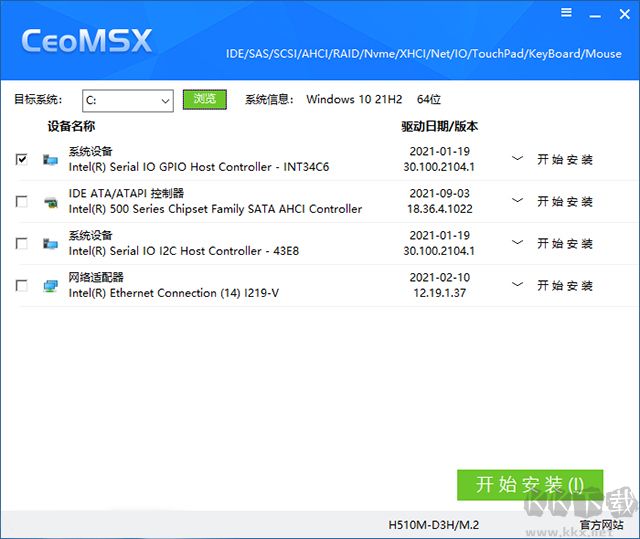
Task: Click the H510M-D3H/M.2 motherboard model text
Action: coord(433,525)
